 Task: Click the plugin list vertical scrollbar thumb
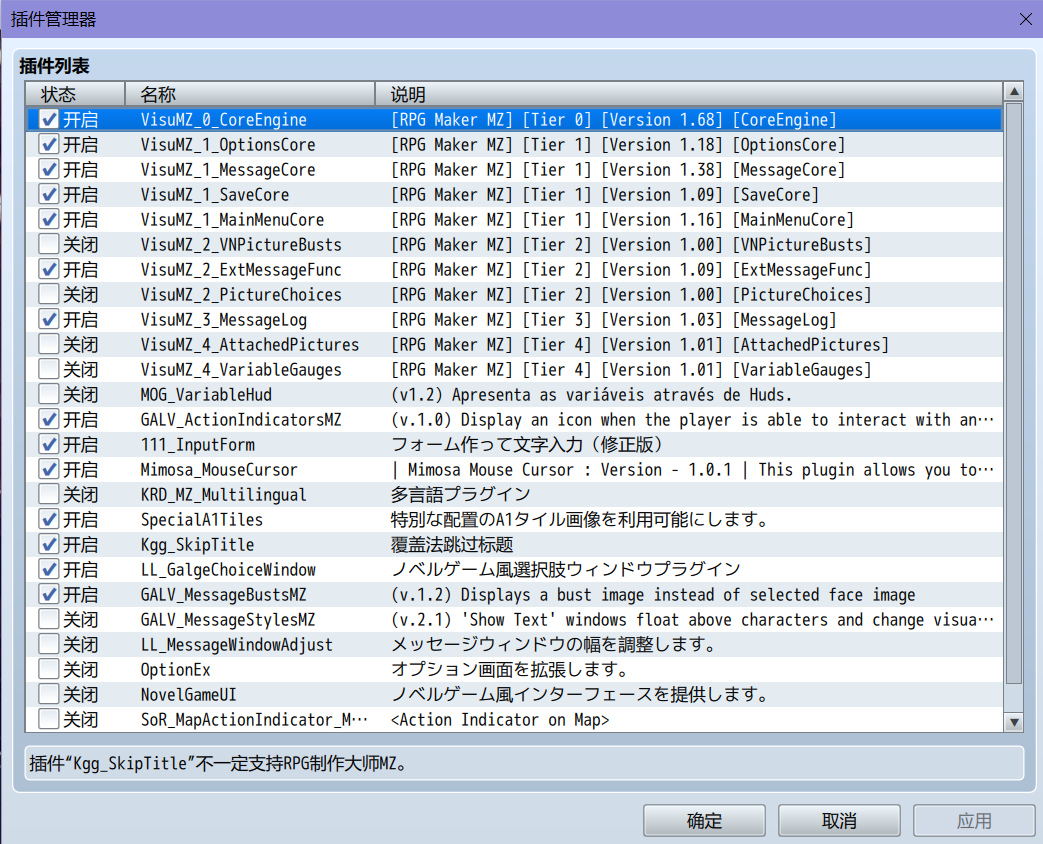(x=1014, y=394)
